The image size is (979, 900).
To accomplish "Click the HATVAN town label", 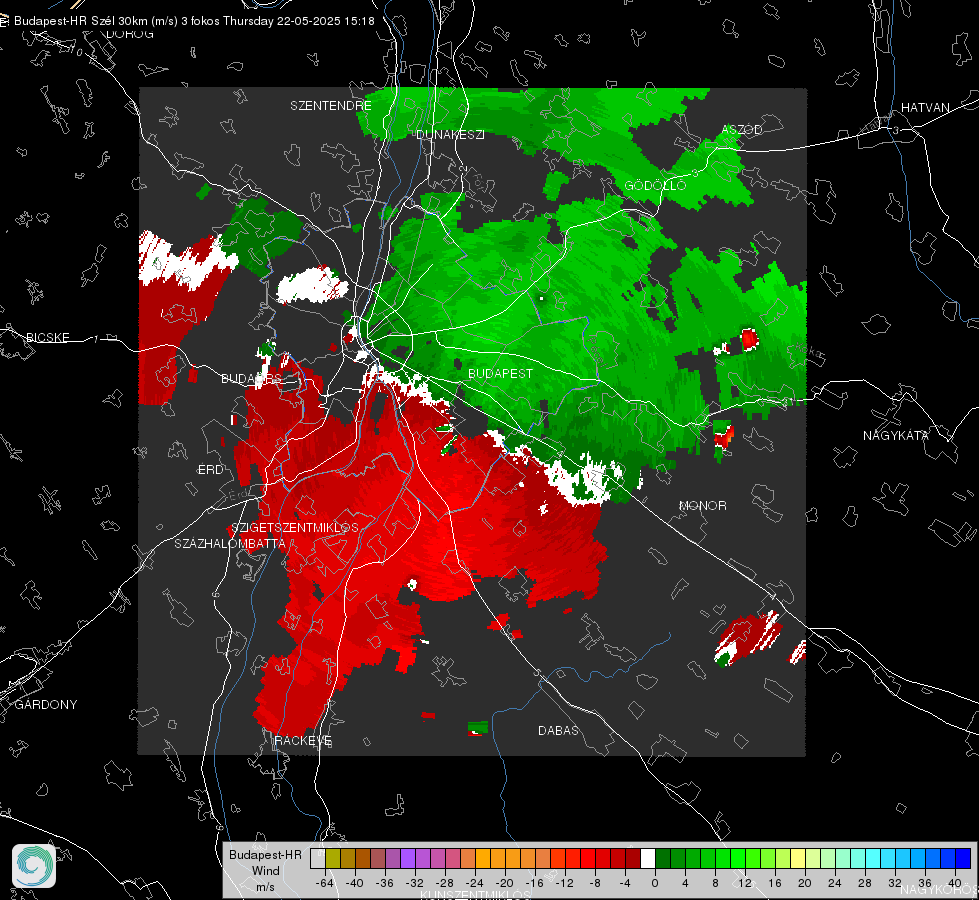I will tap(925, 108).
